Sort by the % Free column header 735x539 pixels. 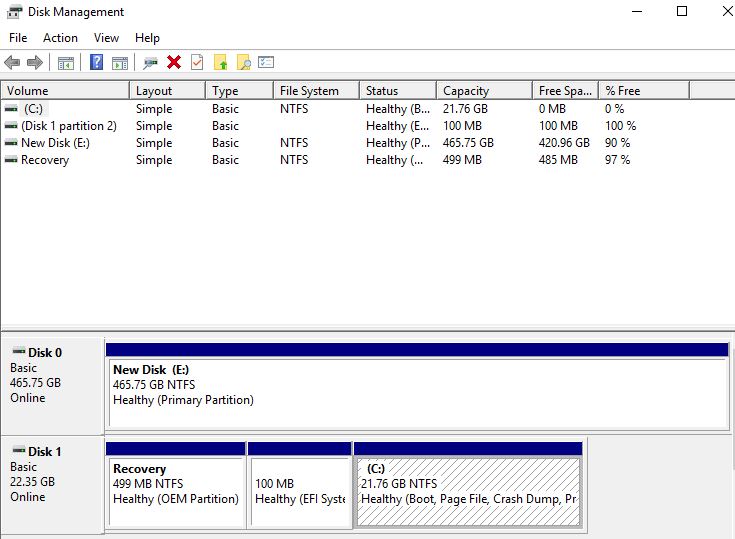click(644, 90)
